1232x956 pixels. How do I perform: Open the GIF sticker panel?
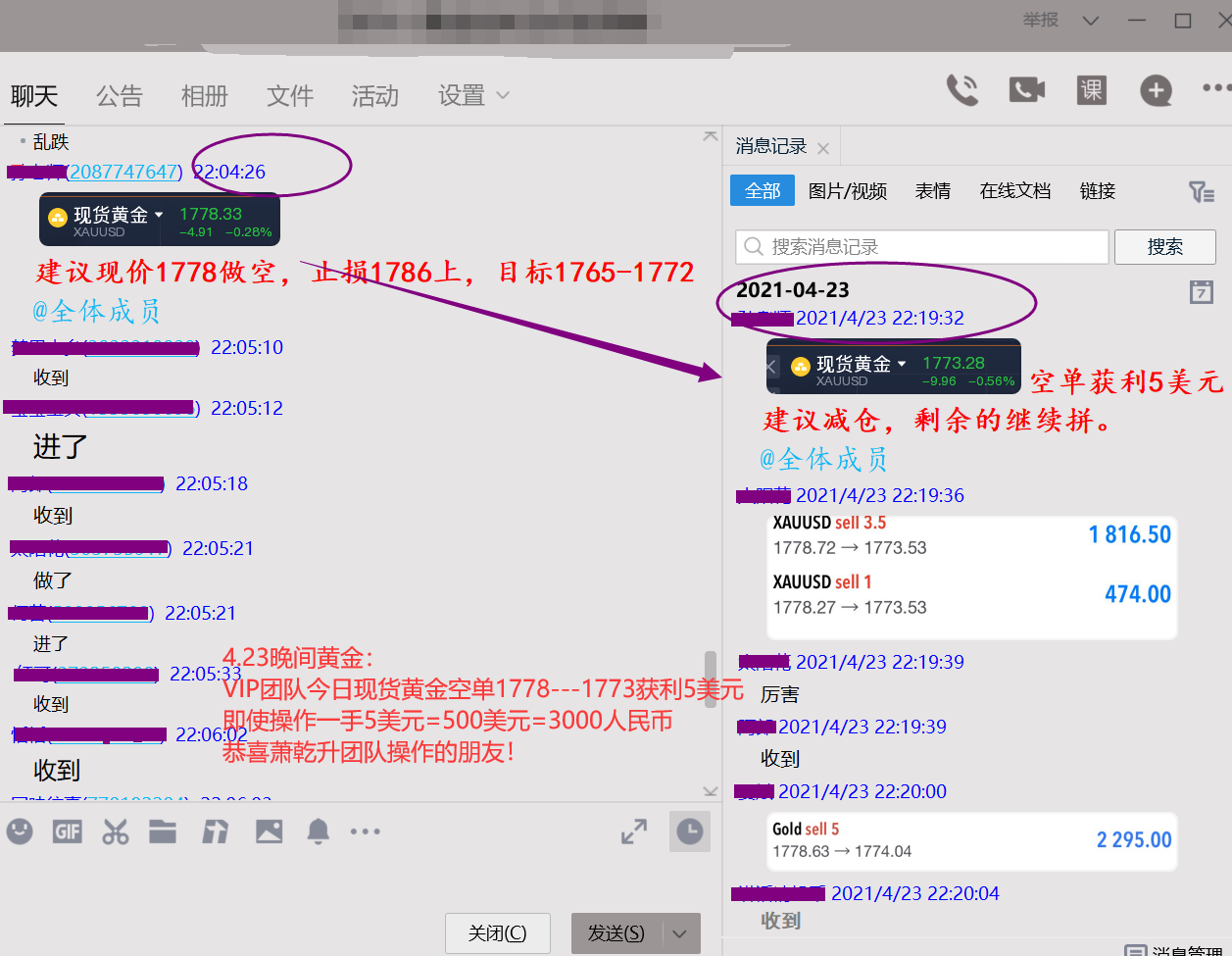(x=68, y=832)
